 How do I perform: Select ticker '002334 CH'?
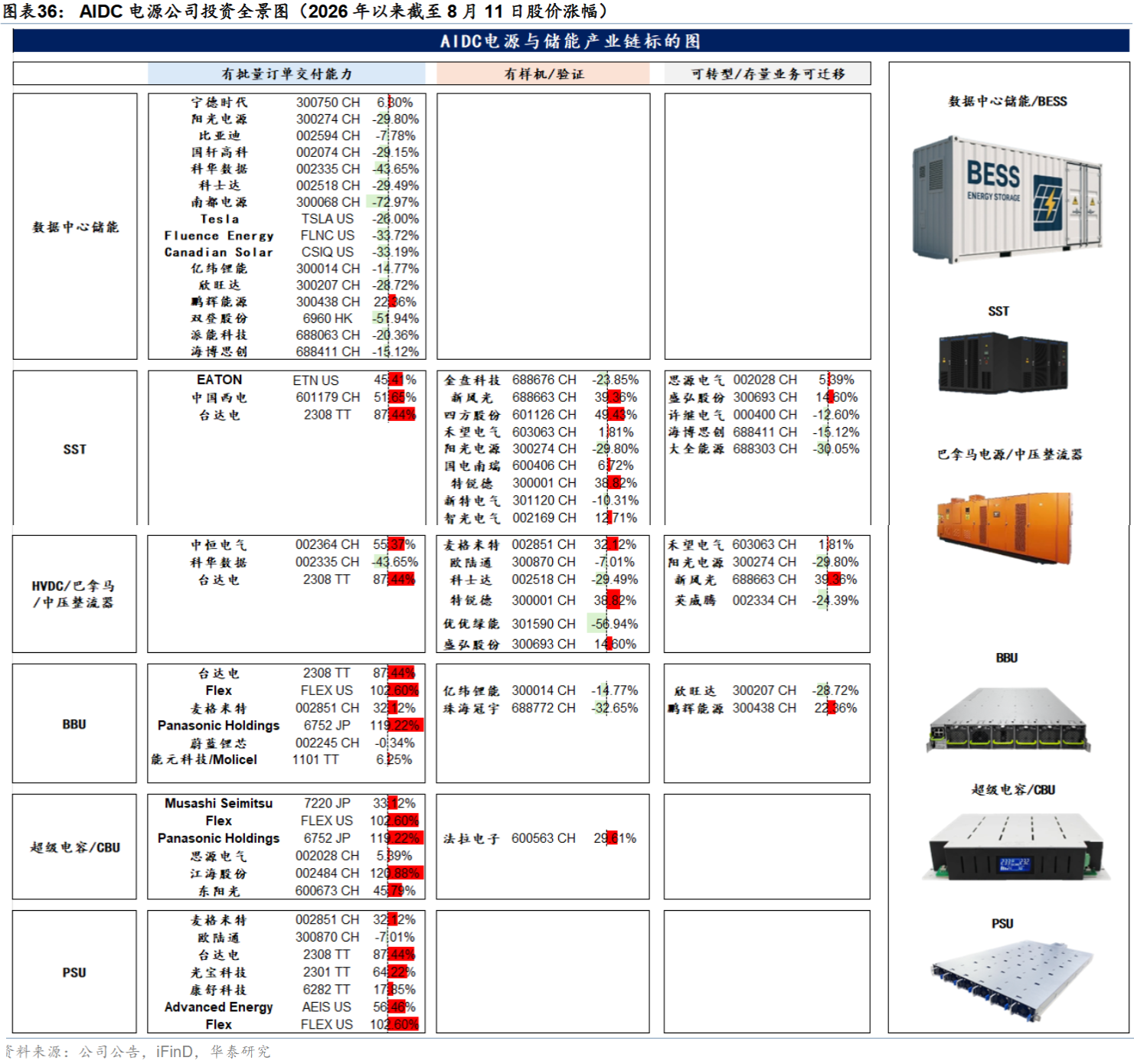[x=764, y=601]
